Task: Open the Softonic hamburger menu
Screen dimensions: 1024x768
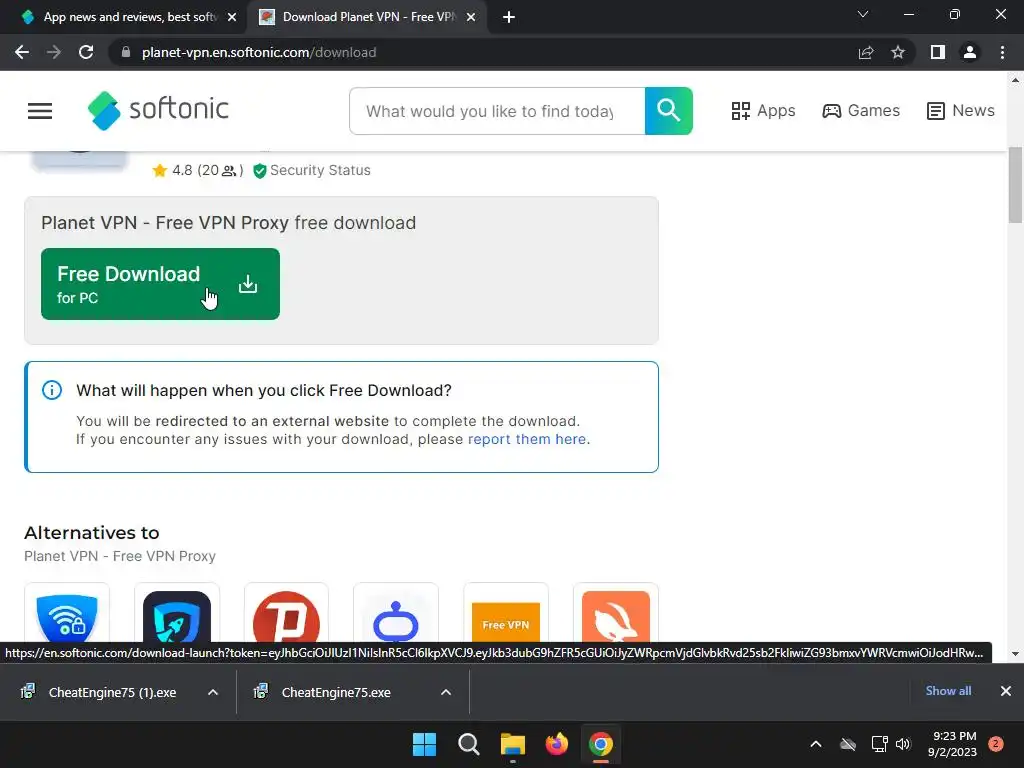Action: coord(40,111)
